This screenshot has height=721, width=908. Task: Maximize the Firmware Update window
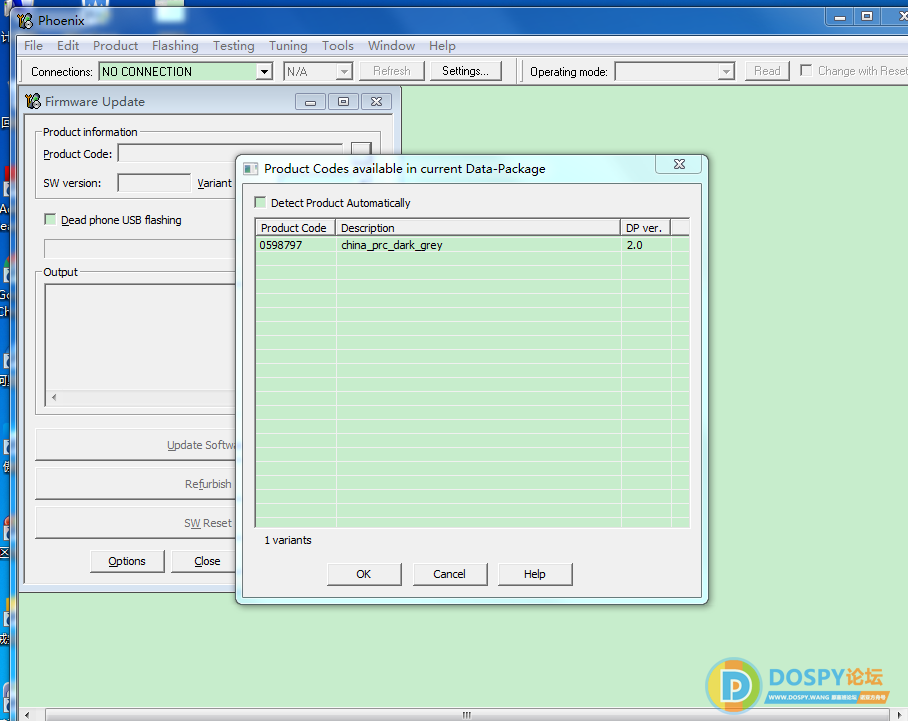[x=343, y=102]
